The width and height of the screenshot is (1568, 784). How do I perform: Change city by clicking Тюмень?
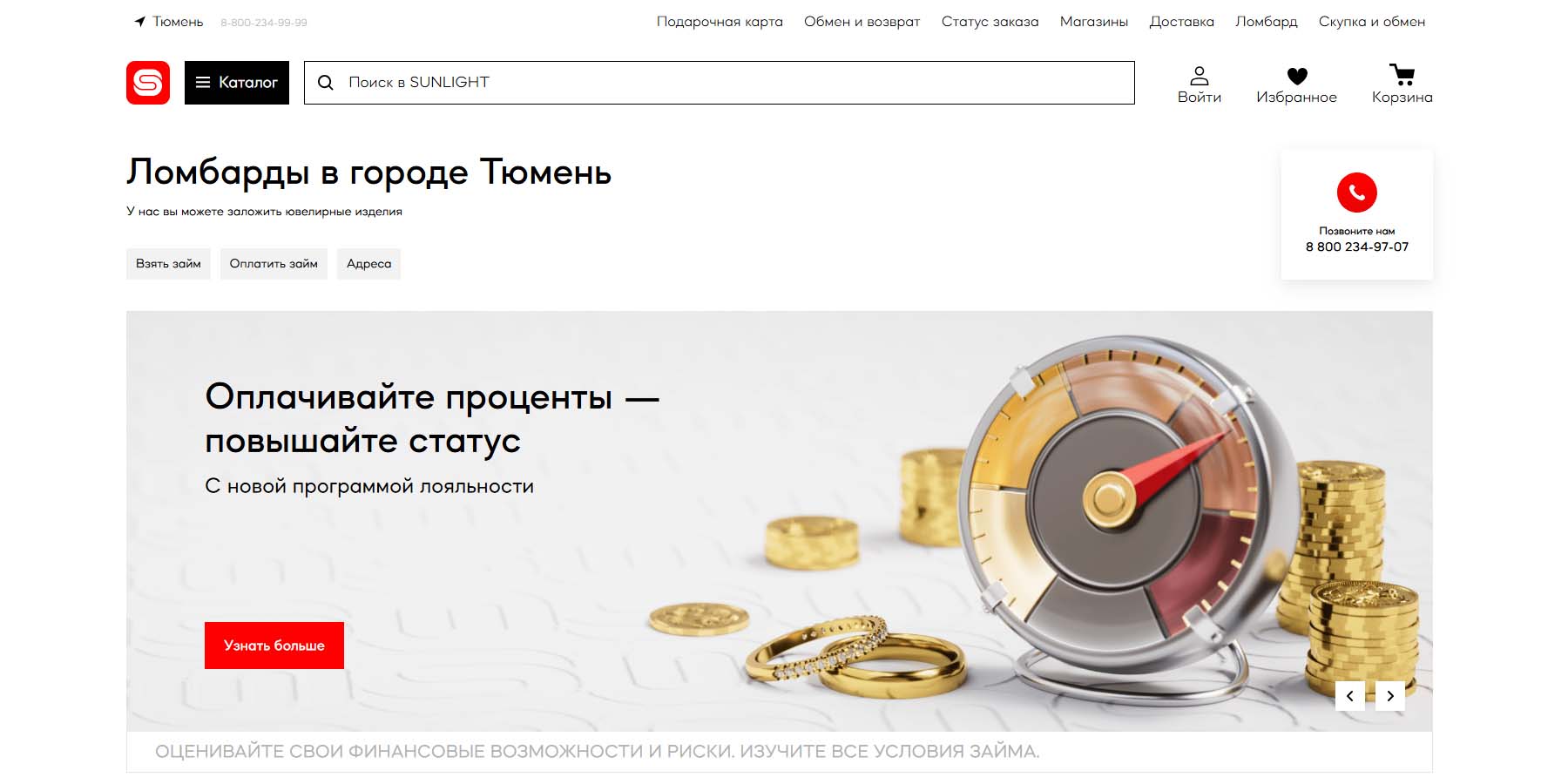click(178, 22)
